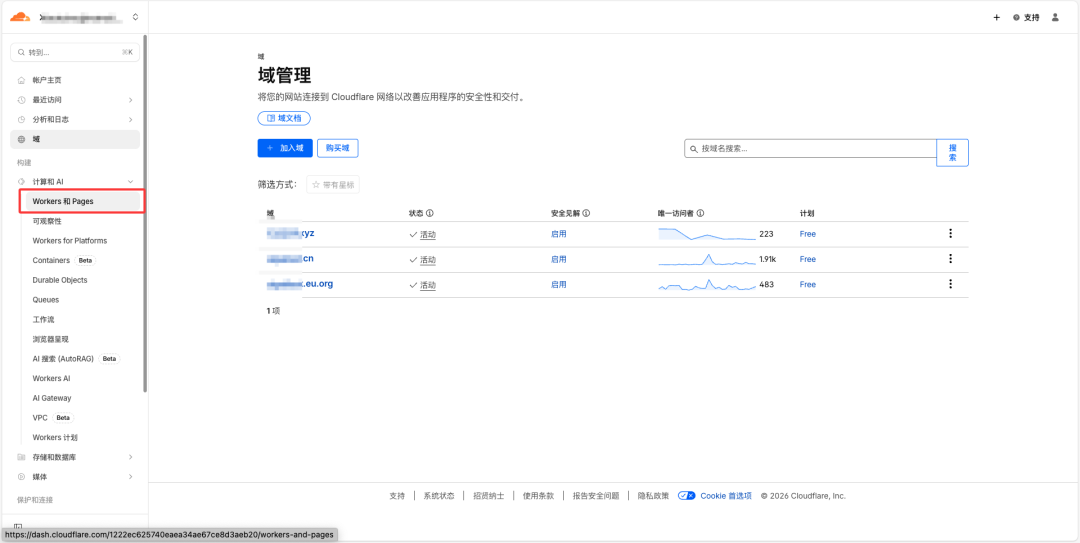Open the three-dot menu for .cn
This screenshot has width=1080, height=543.
coord(950,259)
